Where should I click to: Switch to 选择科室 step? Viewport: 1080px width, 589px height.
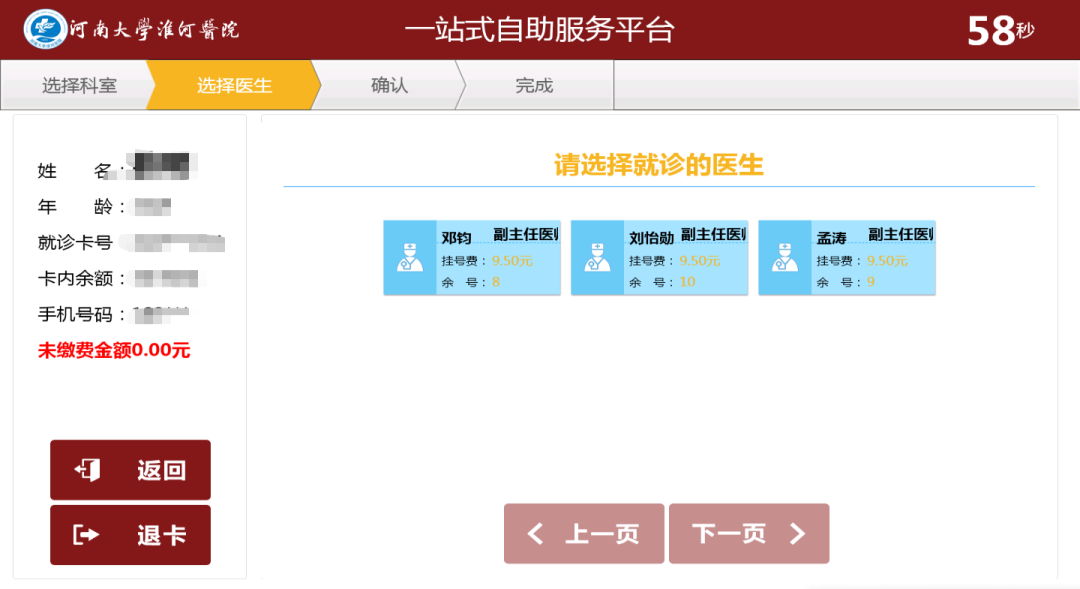click(79, 85)
